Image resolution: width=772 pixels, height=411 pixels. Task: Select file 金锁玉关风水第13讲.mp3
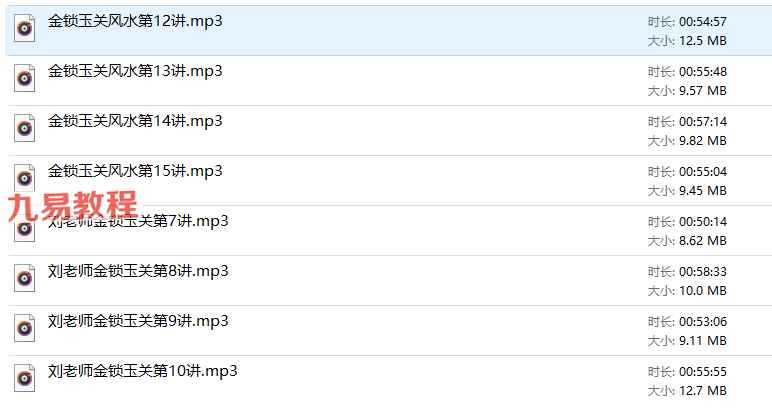135,71
